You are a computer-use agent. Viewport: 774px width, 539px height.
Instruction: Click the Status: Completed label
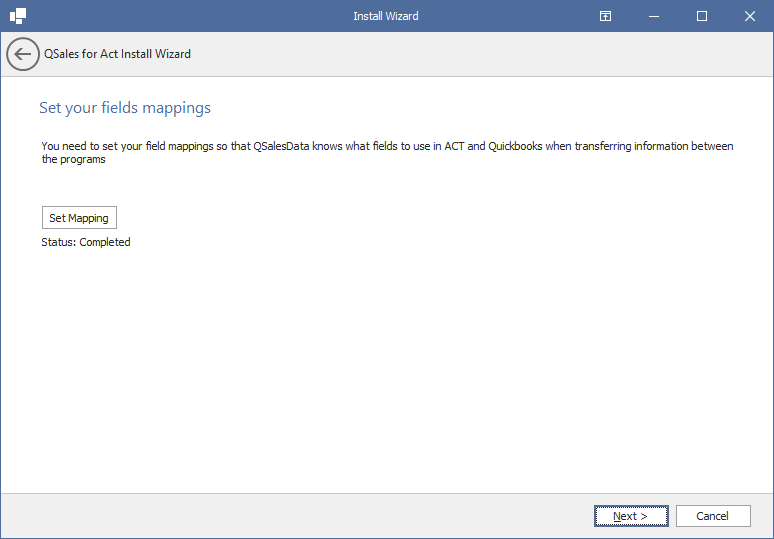[x=86, y=242]
